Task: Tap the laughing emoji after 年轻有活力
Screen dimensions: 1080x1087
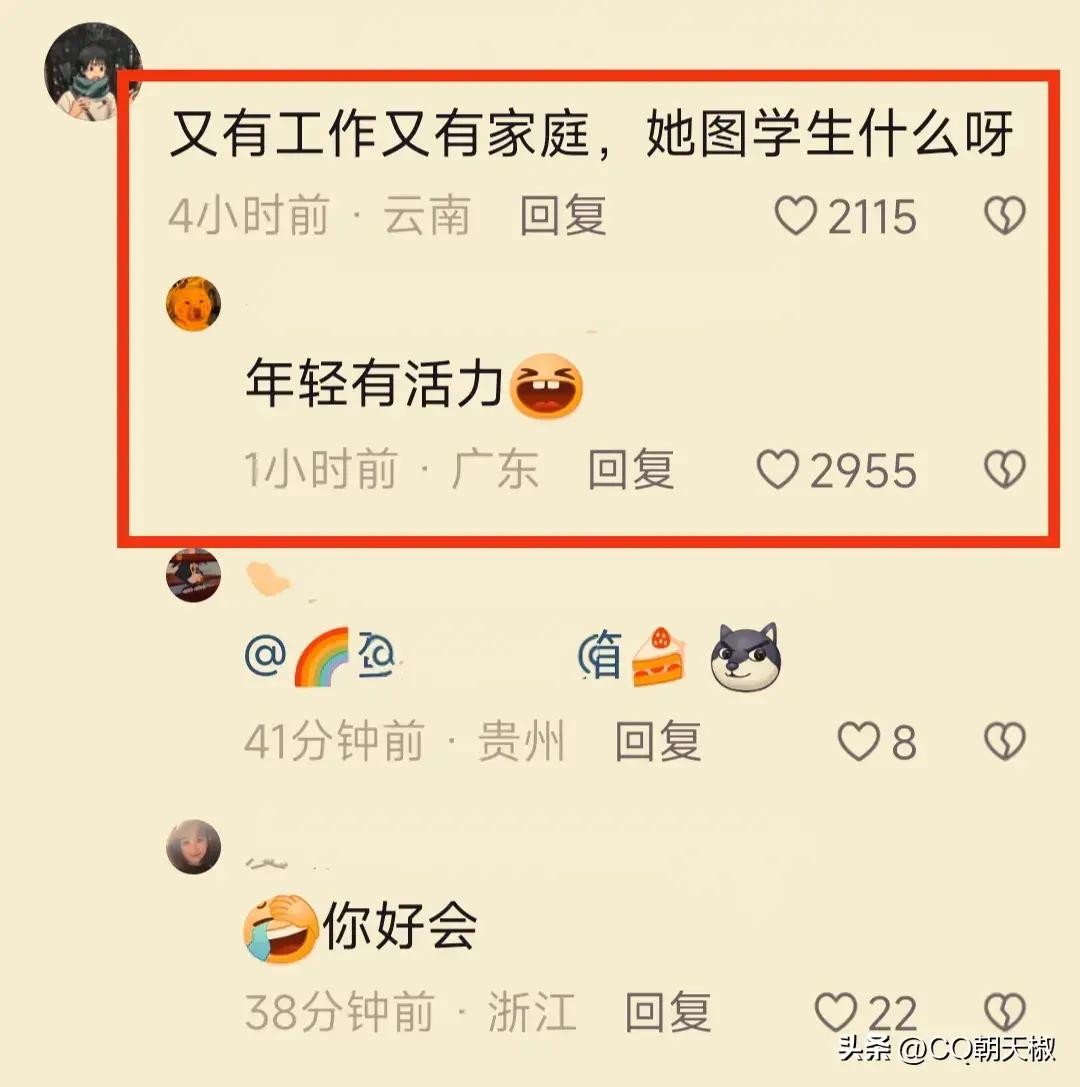Action: (546, 385)
